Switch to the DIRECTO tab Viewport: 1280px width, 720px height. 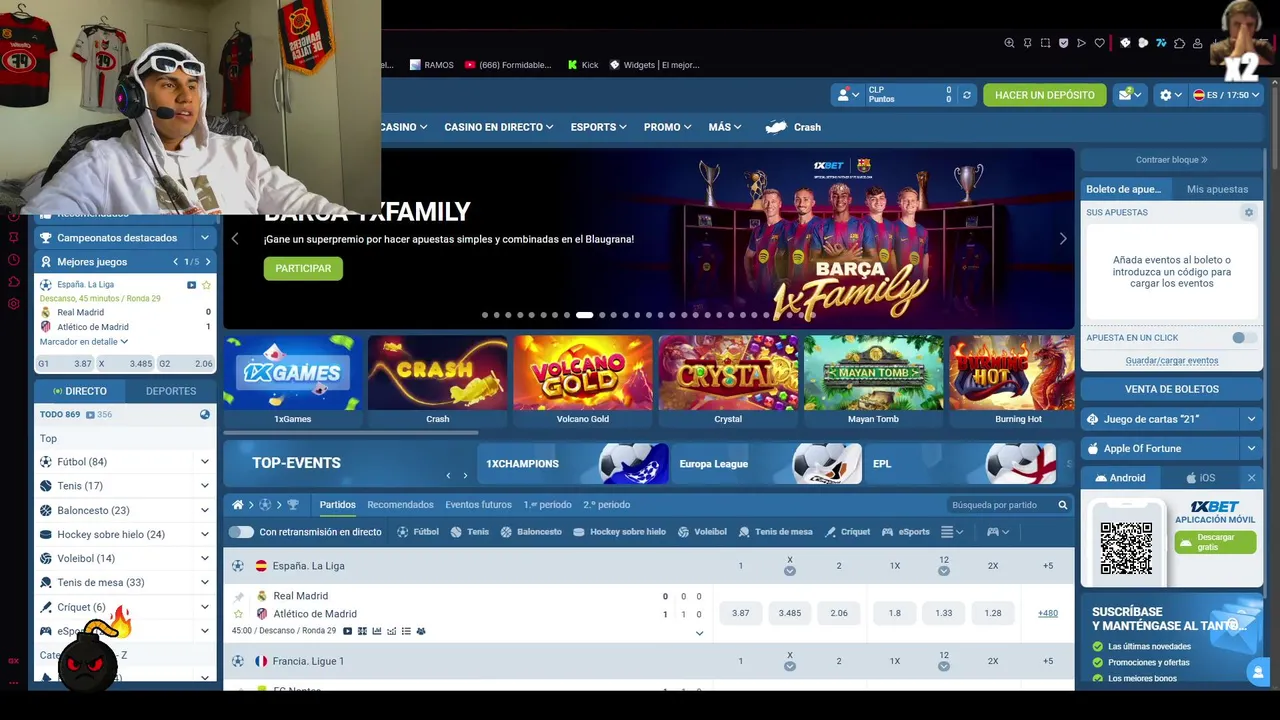point(80,391)
